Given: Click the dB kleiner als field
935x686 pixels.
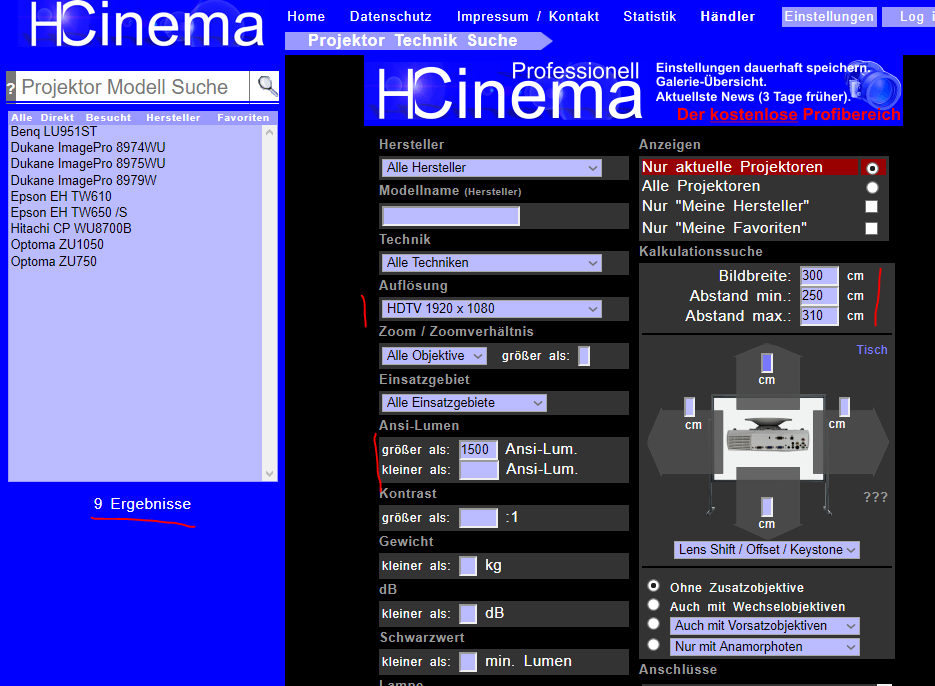Looking at the screenshot, I should point(468,613).
